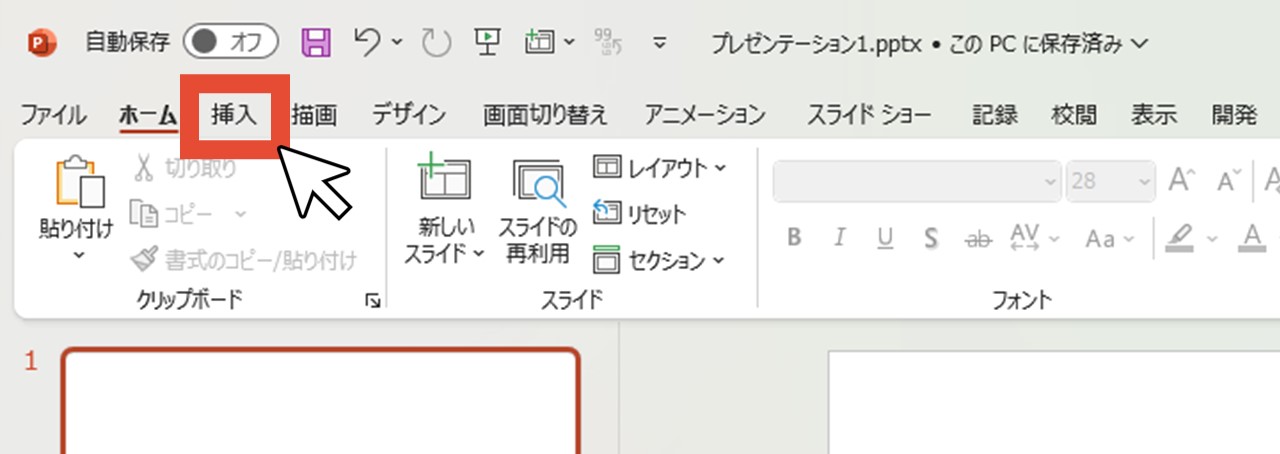Increase font size with large A icon
The width and height of the screenshot is (1280, 454).
tap(1182, 182)
